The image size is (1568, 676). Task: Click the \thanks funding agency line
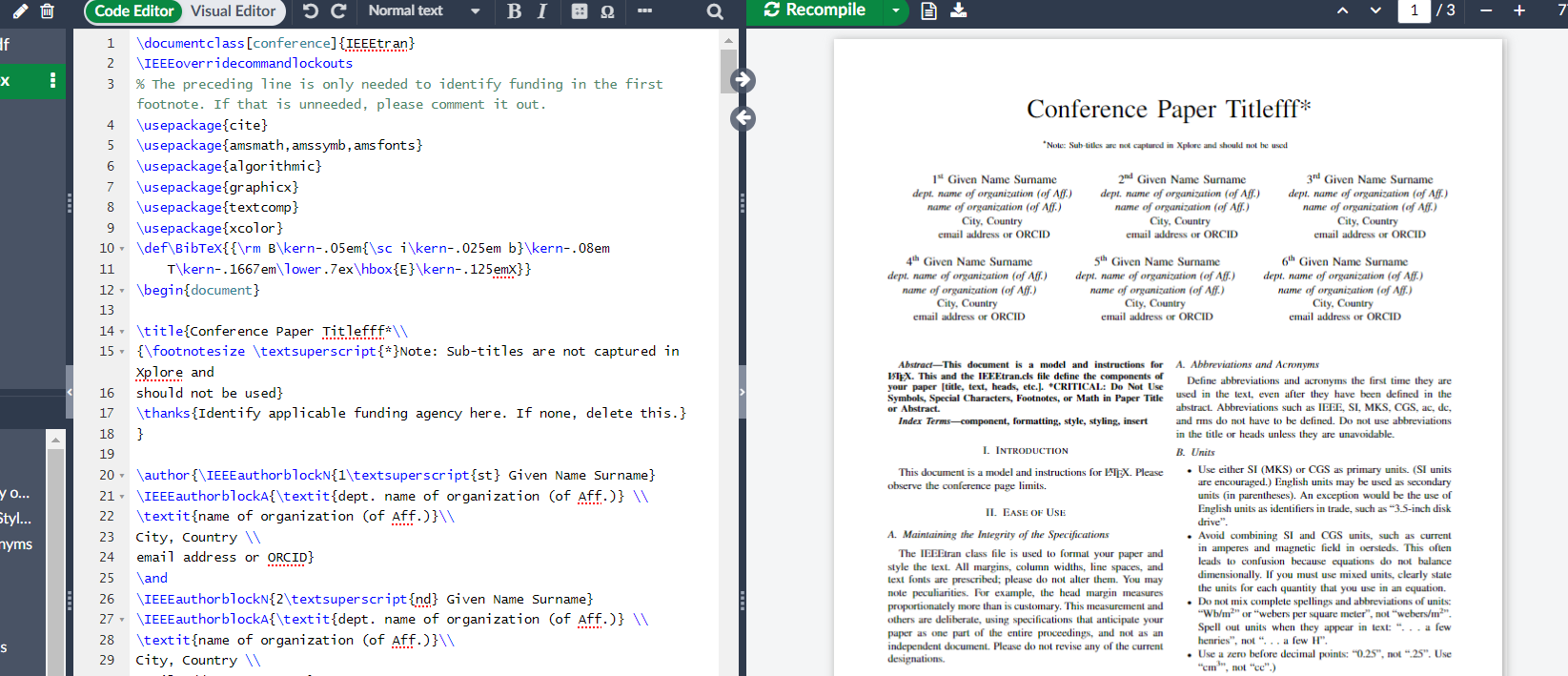click(411, 413)
